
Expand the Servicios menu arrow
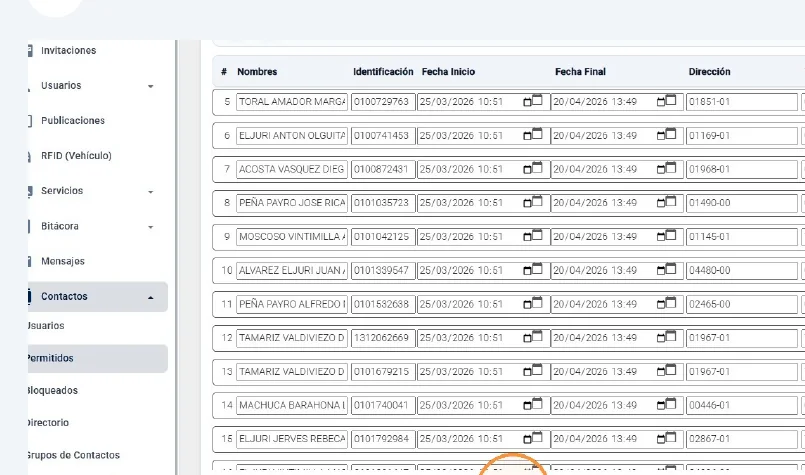pos(150,192)
